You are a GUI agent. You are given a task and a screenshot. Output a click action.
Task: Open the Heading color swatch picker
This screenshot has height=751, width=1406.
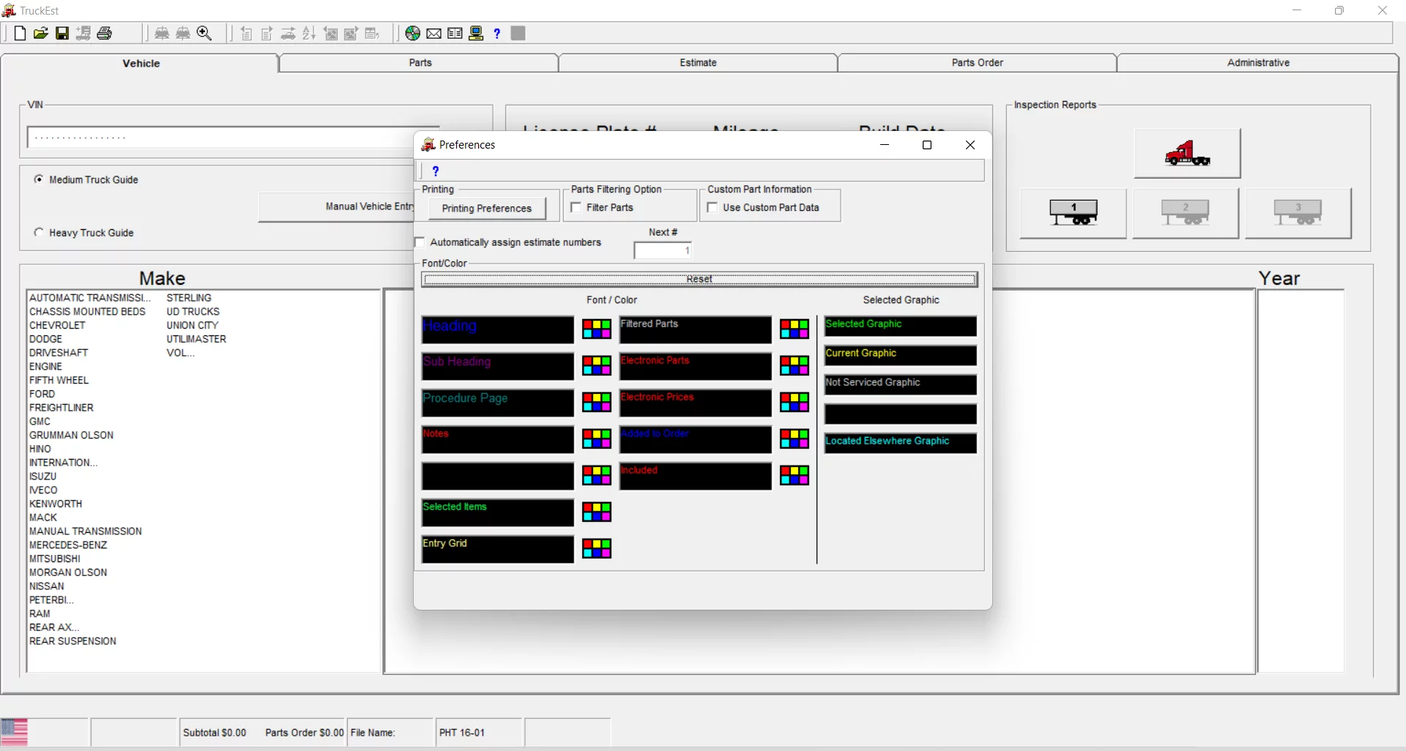click(596, 328)
